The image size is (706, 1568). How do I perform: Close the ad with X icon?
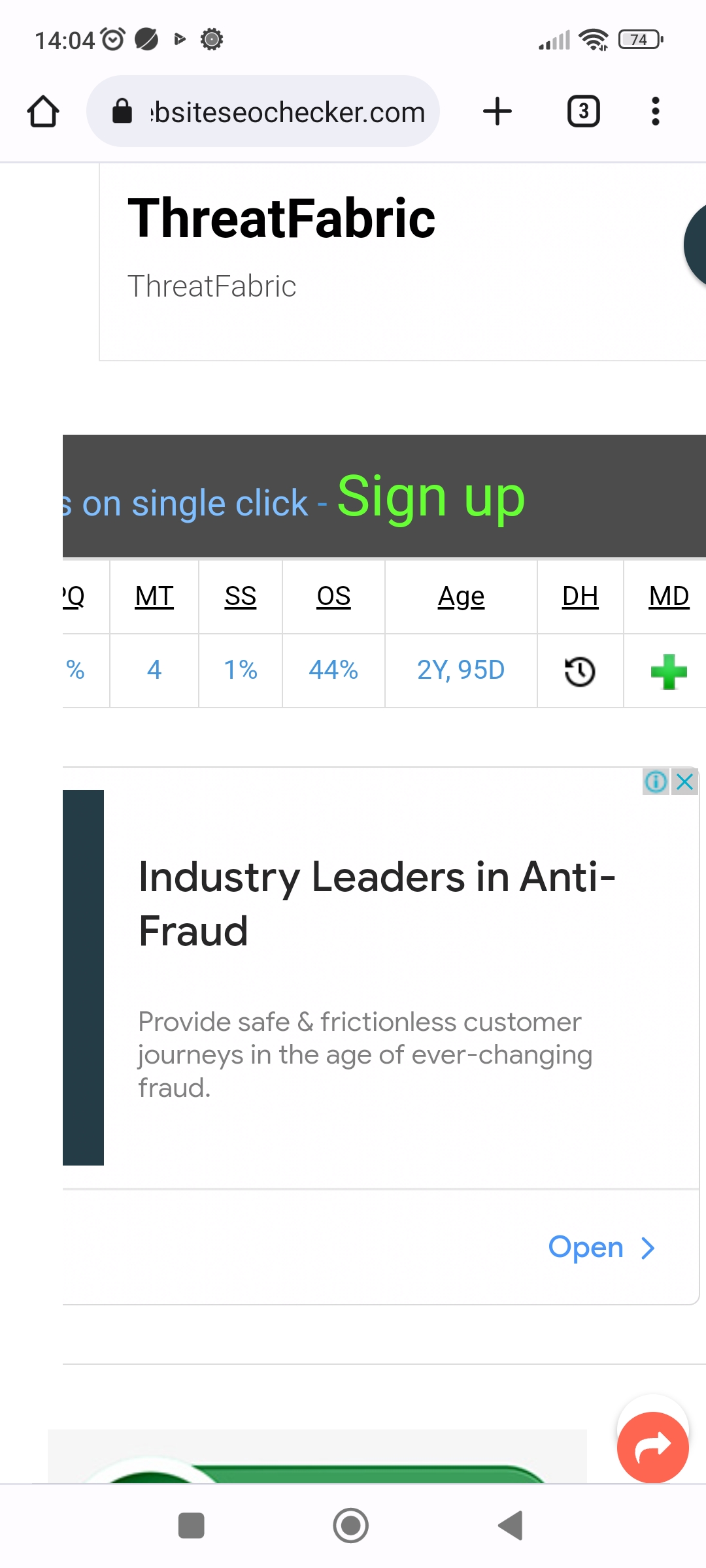[684, 781]
